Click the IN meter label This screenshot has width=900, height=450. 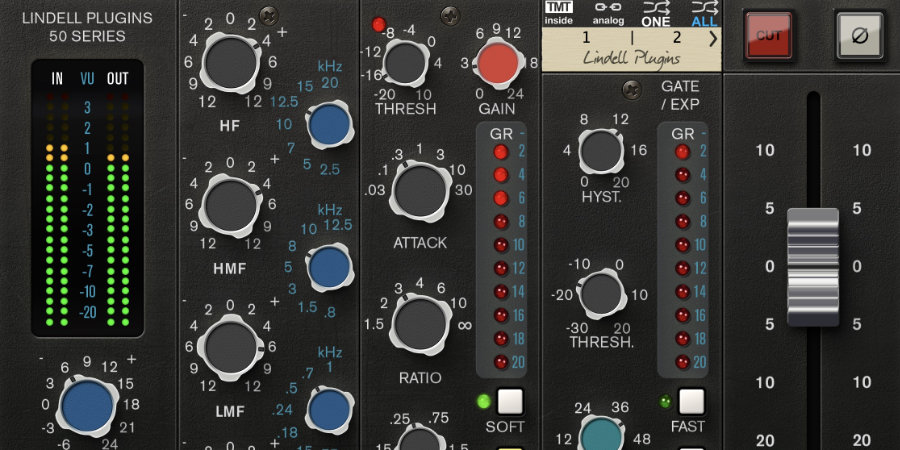coord(57,79)
